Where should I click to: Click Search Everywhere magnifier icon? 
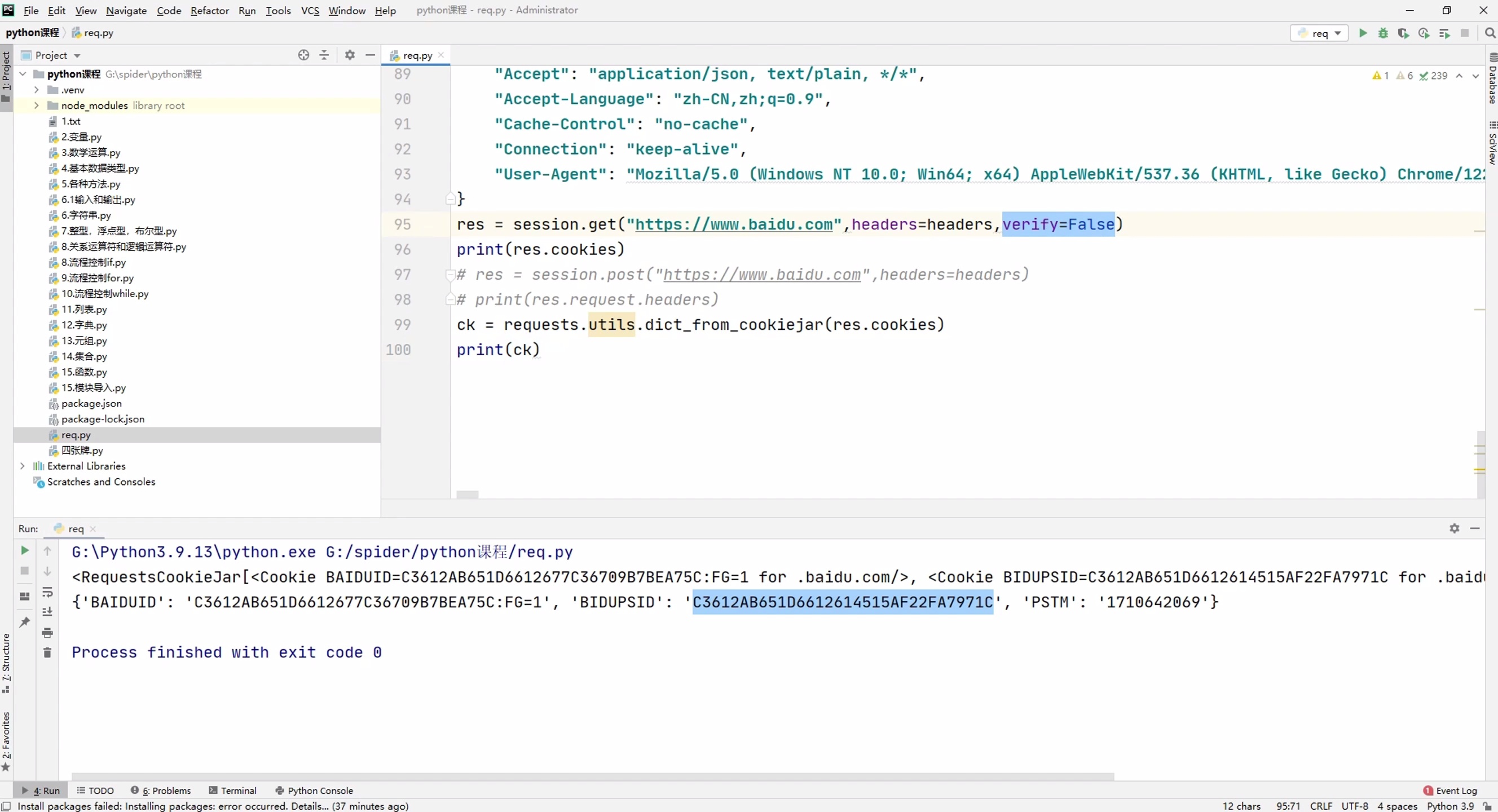coord(1489,33)
